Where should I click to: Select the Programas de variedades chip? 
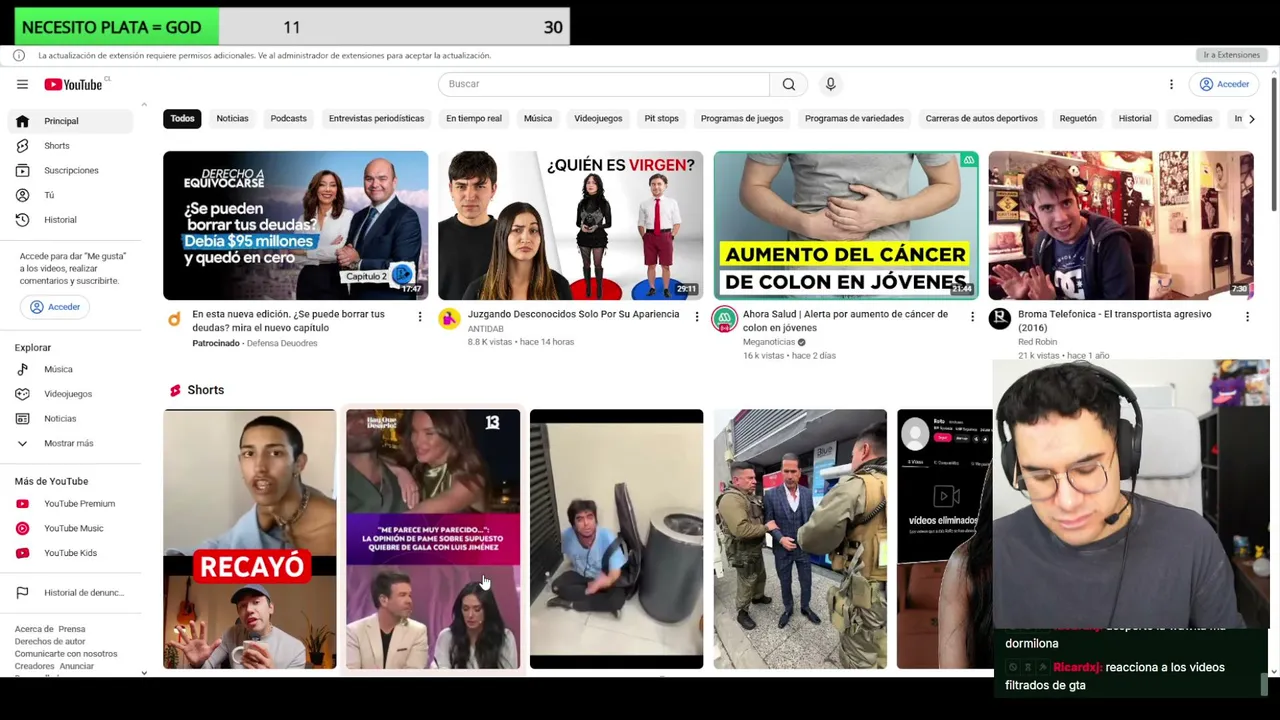tap(854, 119)
